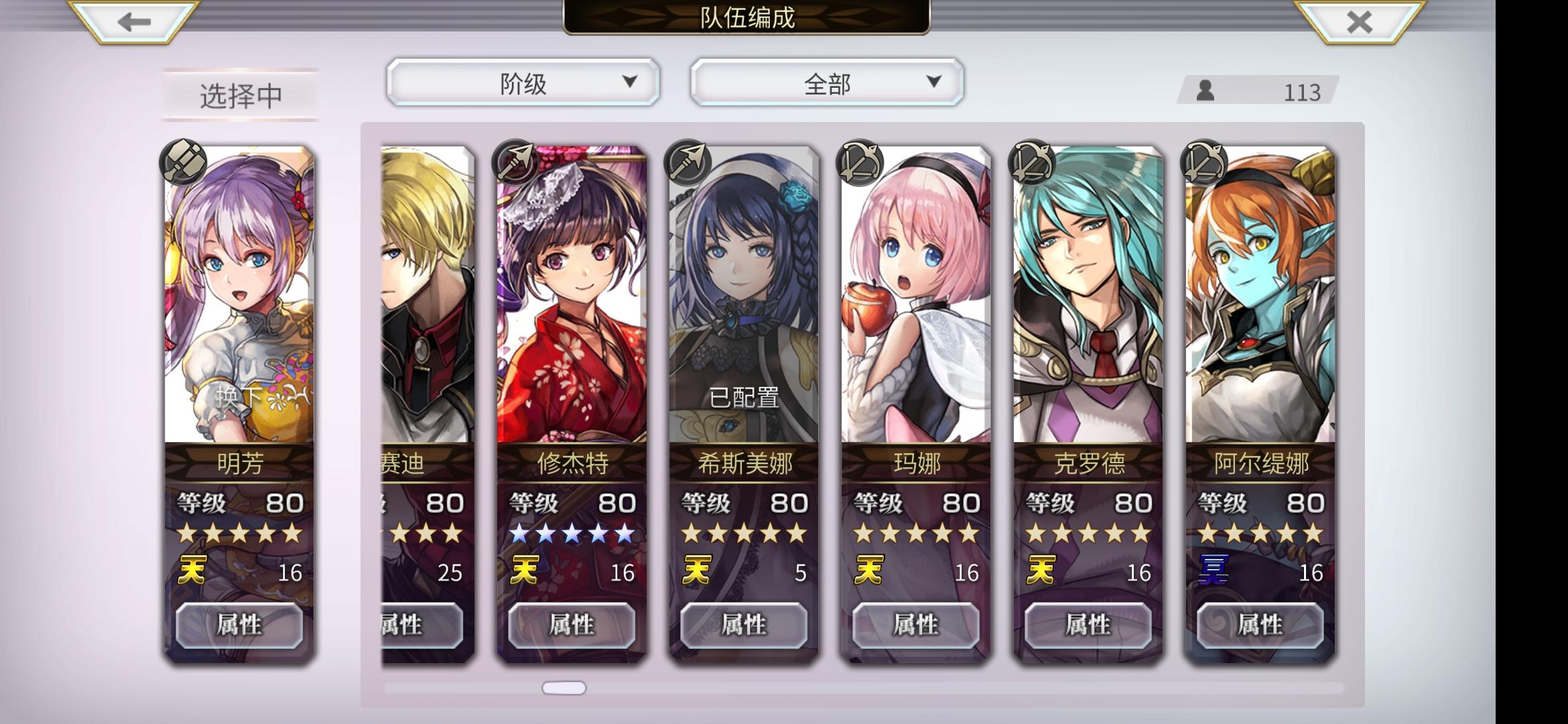This screenshot has height=724, width=1568.
Task: Open the 阶级 sort dropdown
Action: [523, 82]
